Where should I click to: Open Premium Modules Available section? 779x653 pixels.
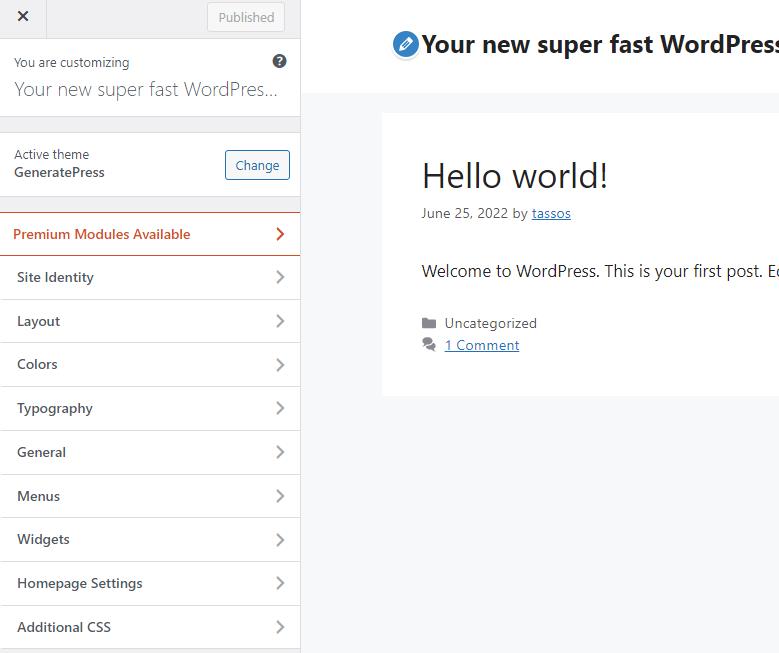pos(150,234)
